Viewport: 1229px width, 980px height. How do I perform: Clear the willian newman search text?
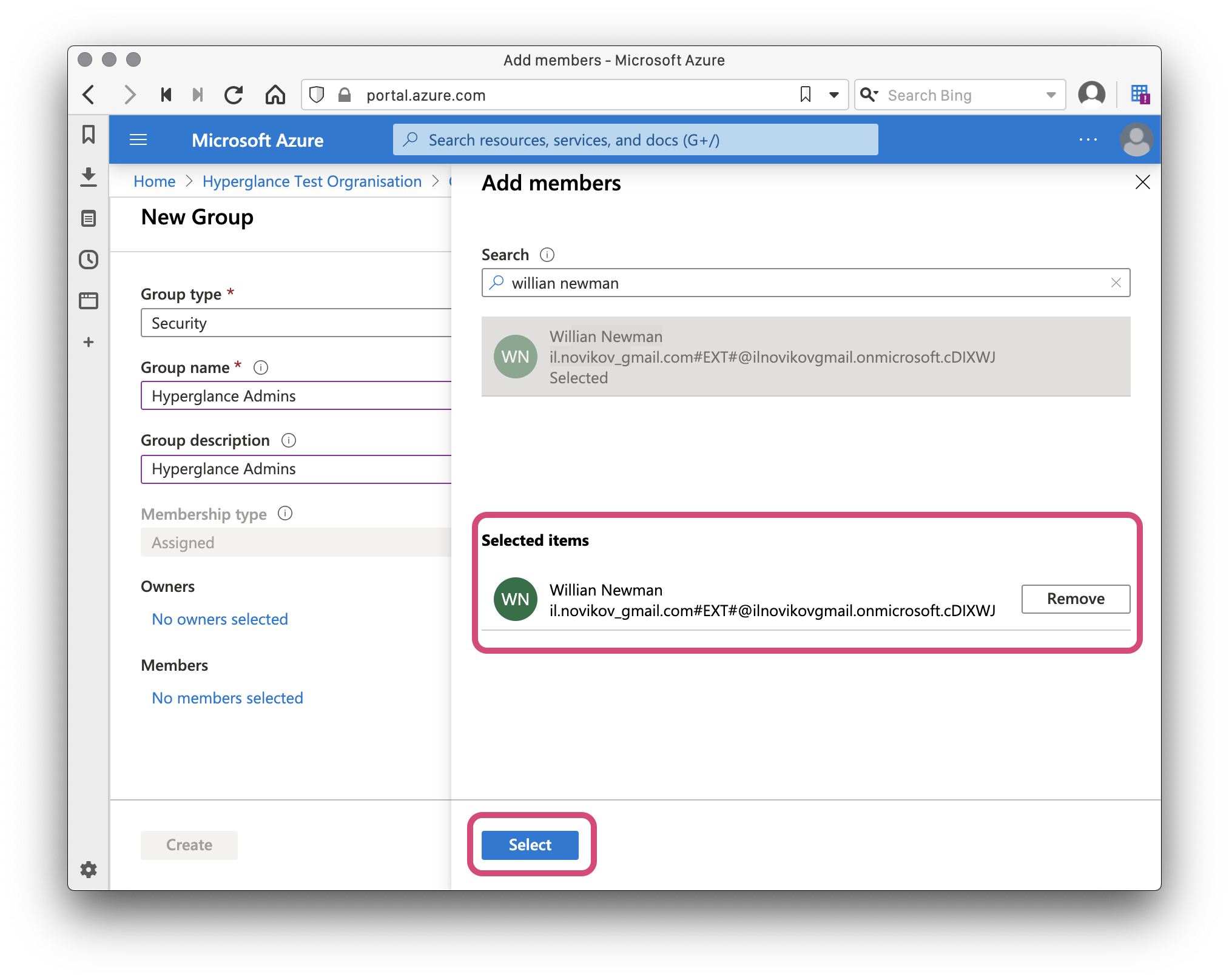pyautogui.click(x=1116, y=283)
